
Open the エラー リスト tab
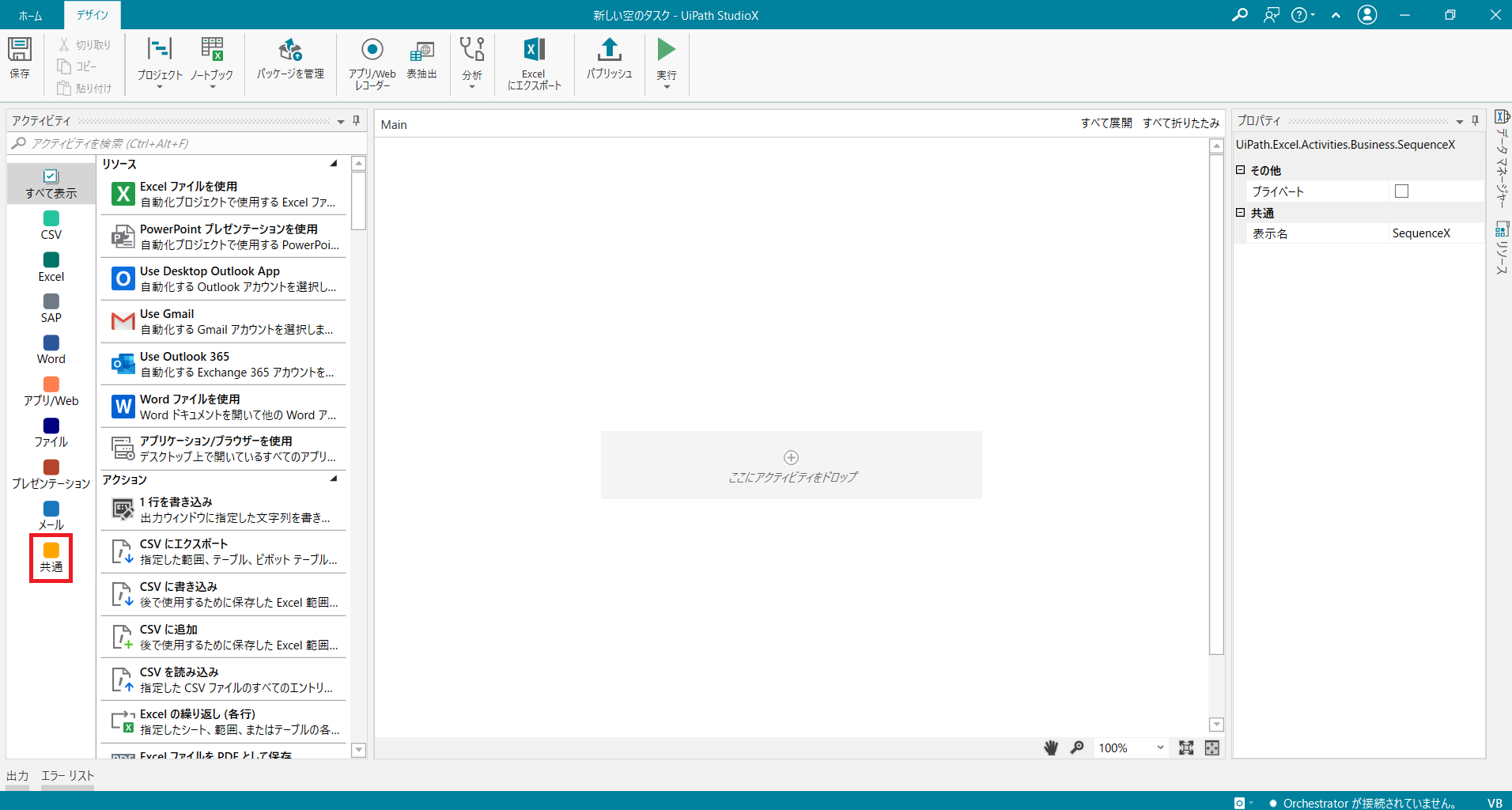[x=67, y=776]
